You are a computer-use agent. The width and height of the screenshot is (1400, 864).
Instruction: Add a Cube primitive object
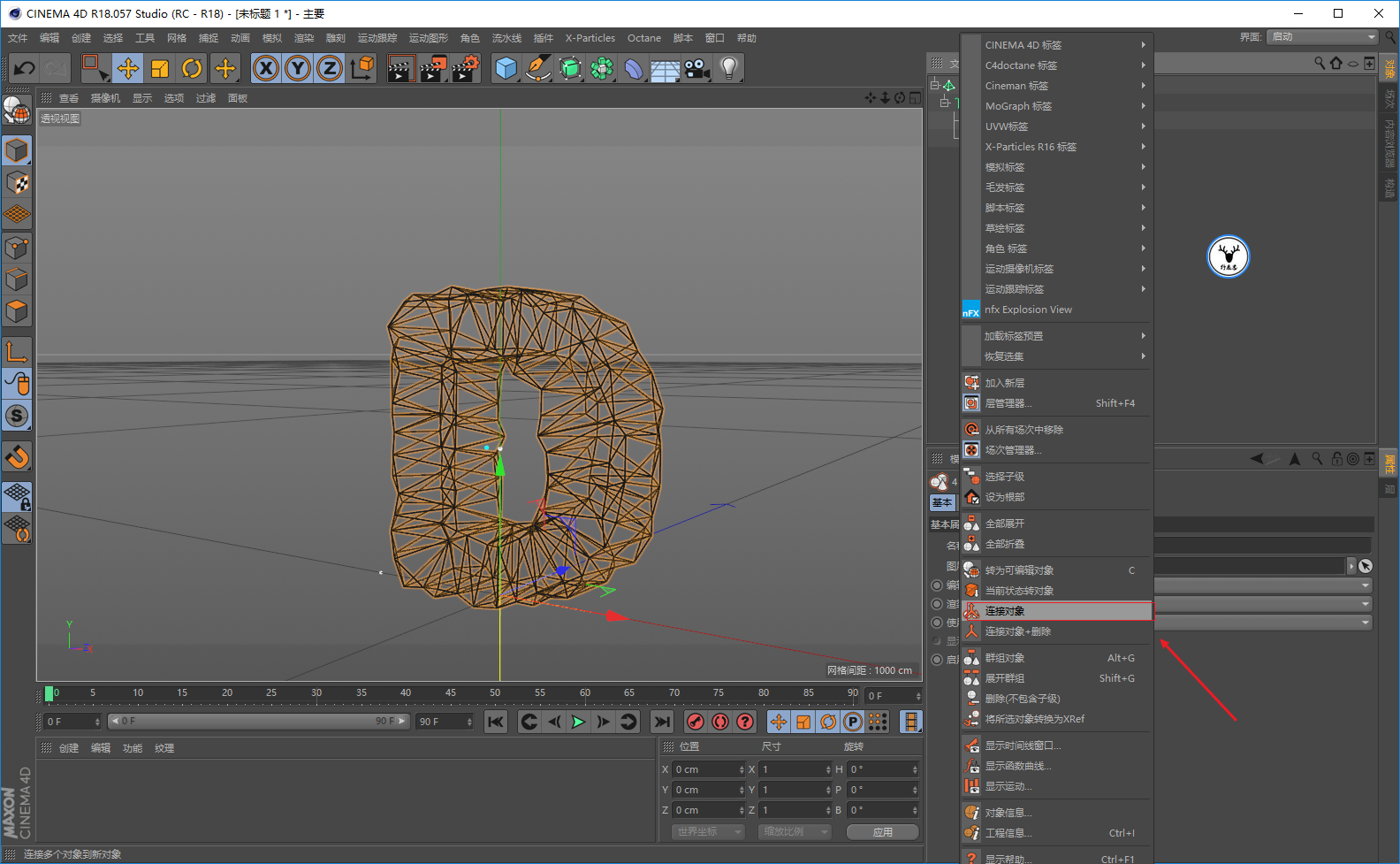click(506, 68)
